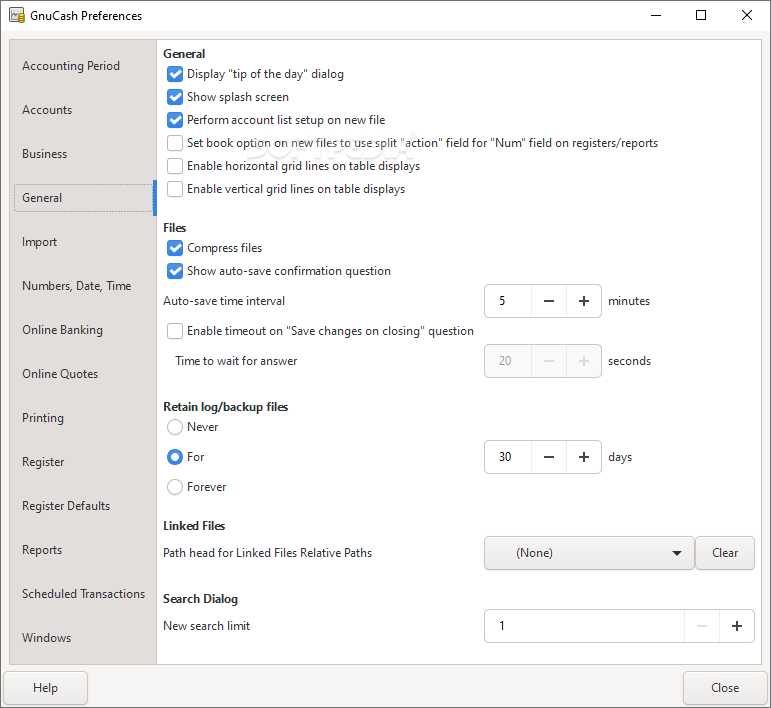Click the auto-save interval value field
771x708 pixels.
point(508,301)
